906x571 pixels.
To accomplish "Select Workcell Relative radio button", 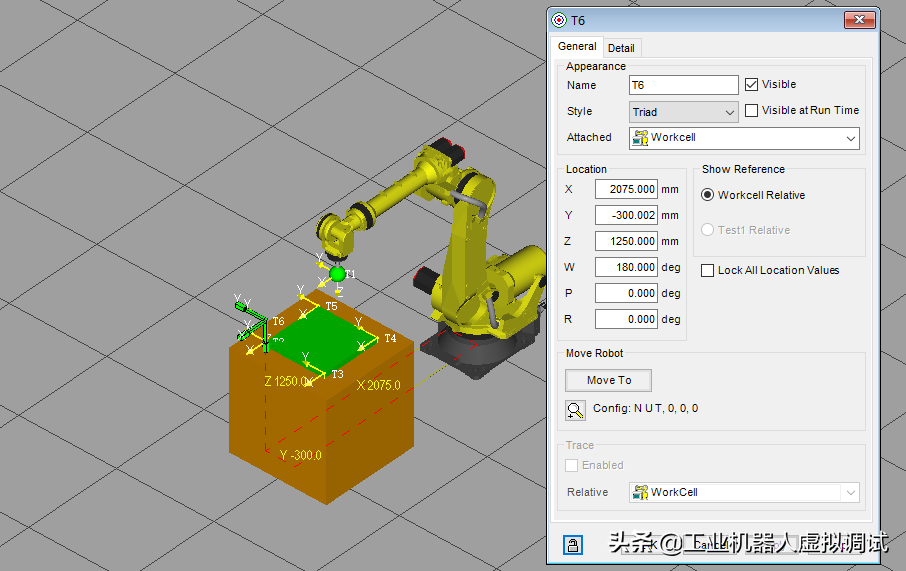I will point(708,195).
